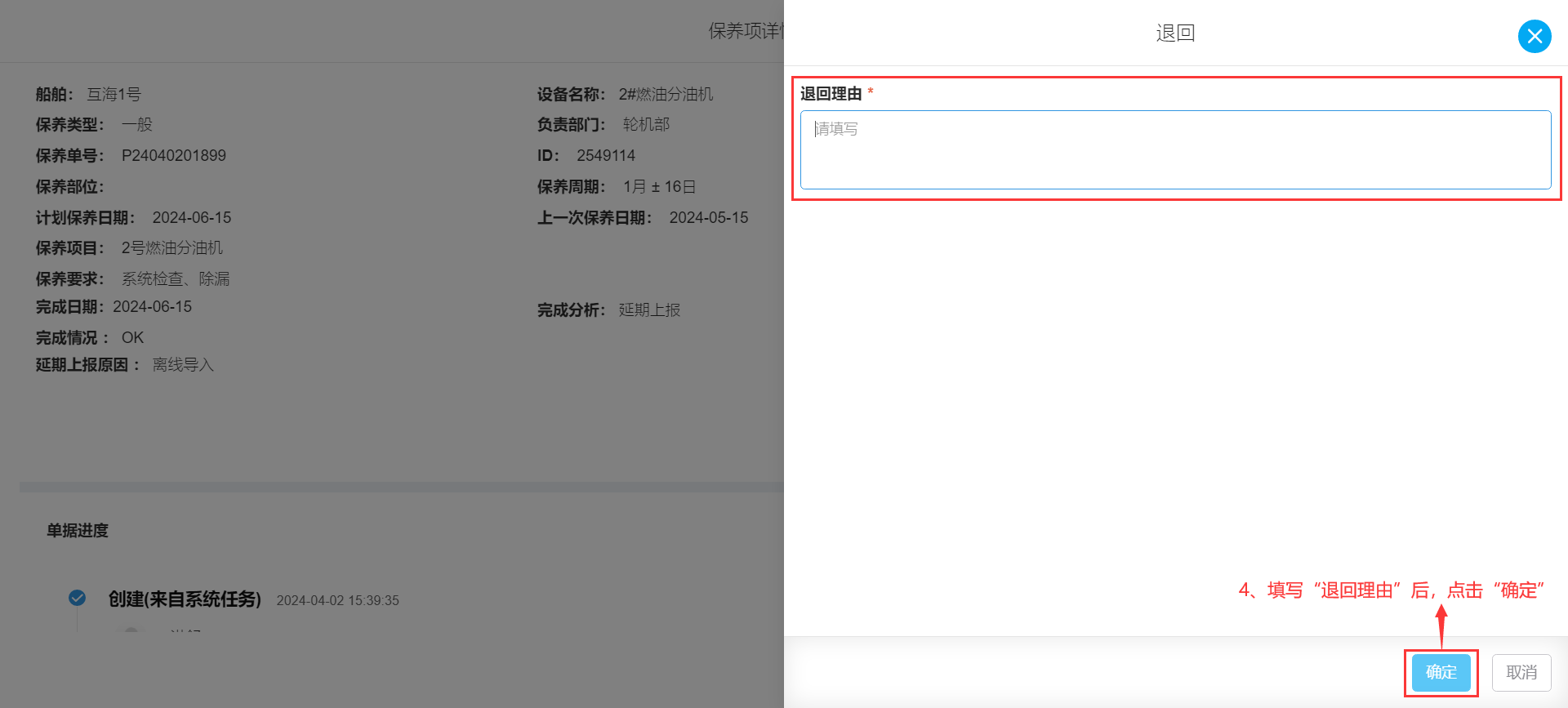Select the 创建(来自系统任务) progress entry
This screenshot has width=1568, height=708.
click(185, 599)
